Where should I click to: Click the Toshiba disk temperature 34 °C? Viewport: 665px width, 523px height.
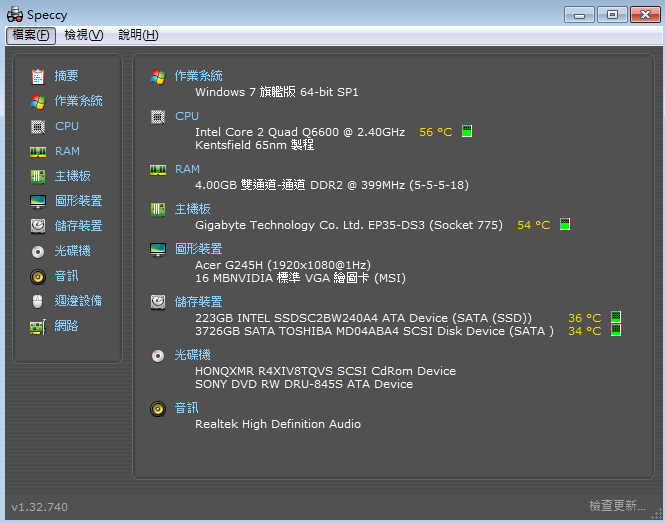coord(585,331)
